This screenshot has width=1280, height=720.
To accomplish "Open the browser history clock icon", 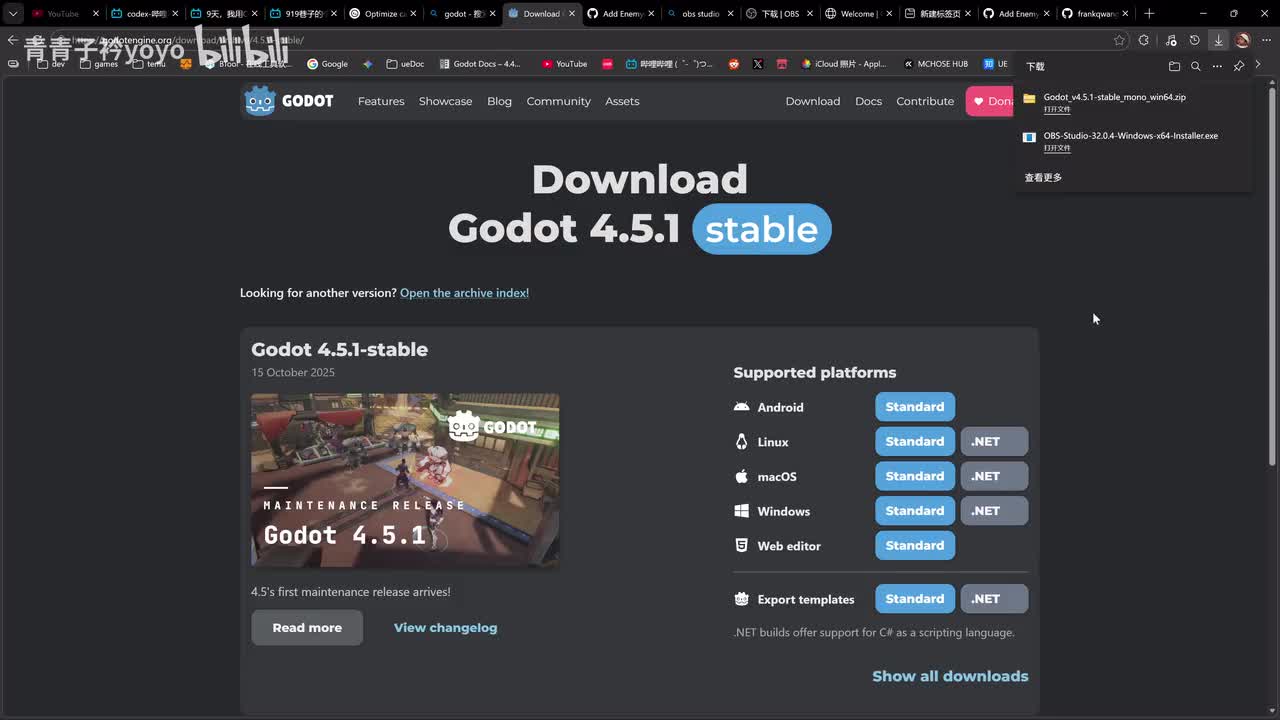I will pyautogui.click(x=1194, y=40).
